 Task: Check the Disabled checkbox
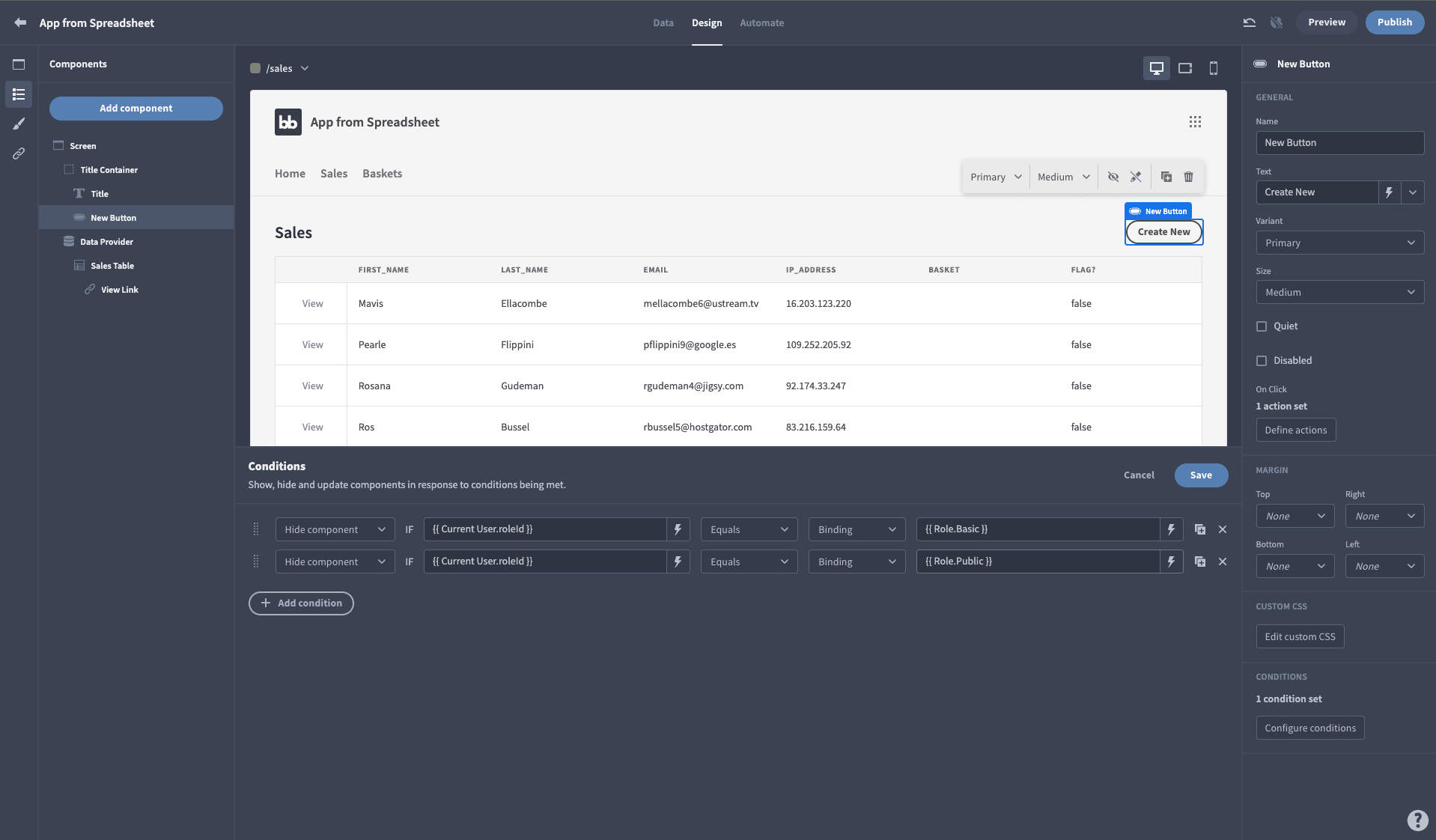point(1262,361)
